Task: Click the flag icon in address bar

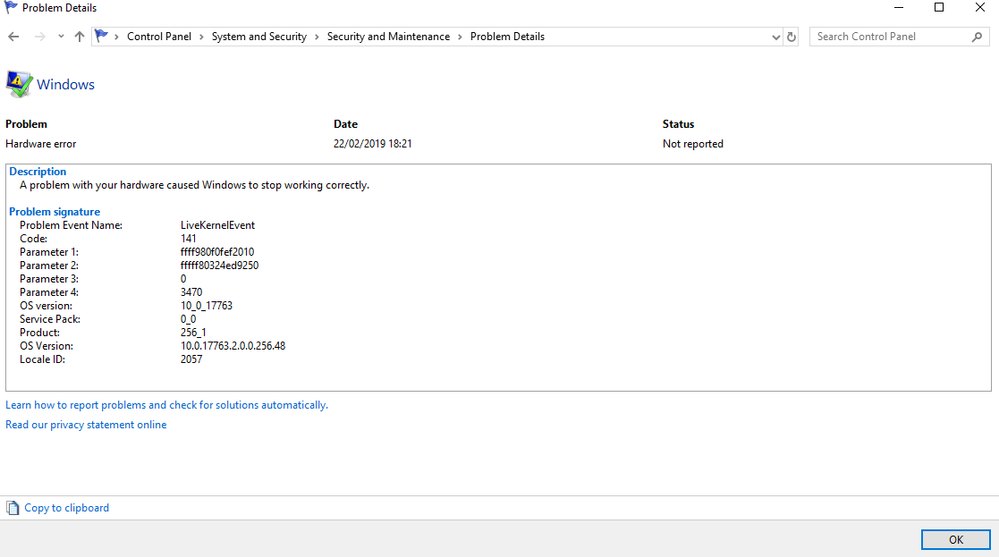Action: click(x=101, y=36)
